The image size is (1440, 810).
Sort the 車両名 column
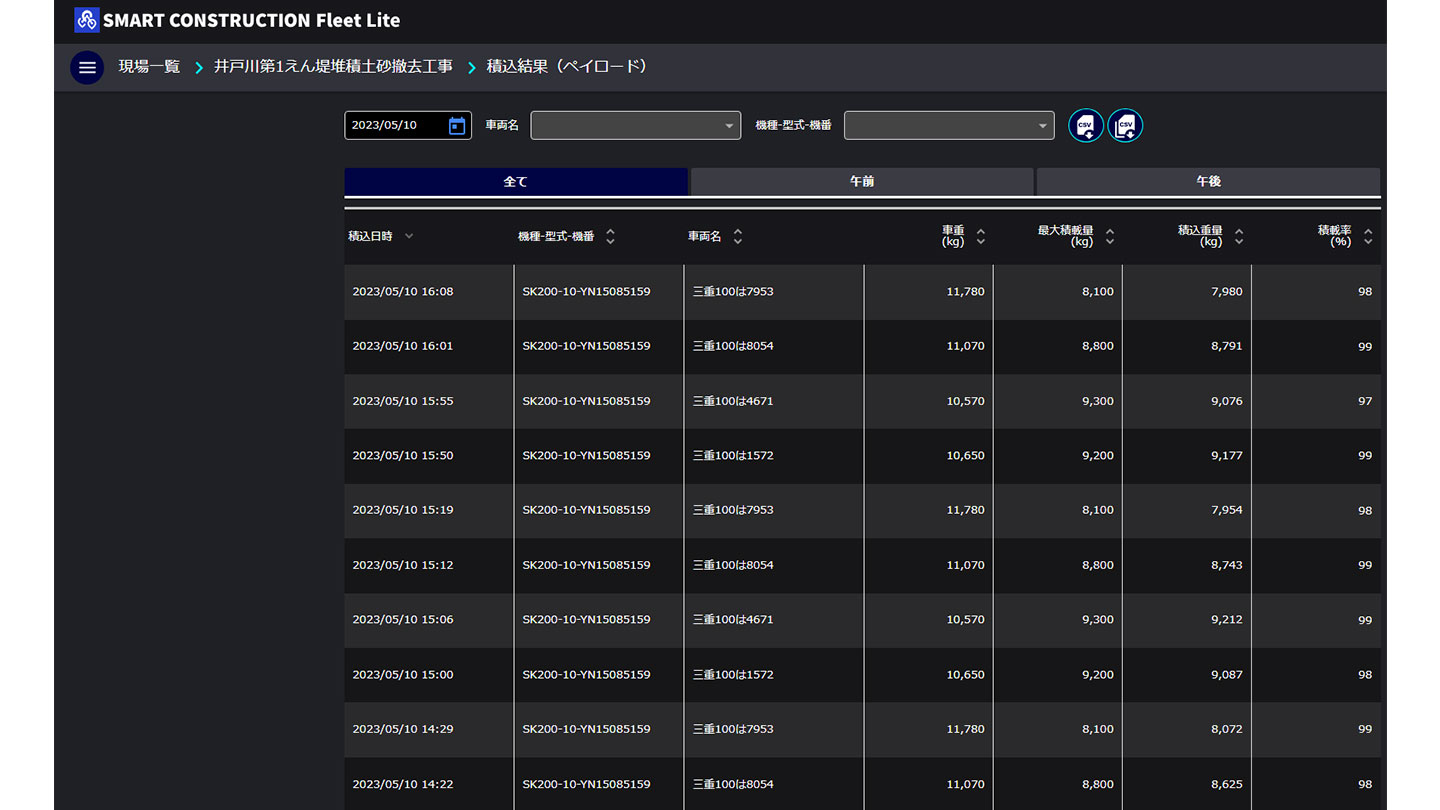[738, 236]
